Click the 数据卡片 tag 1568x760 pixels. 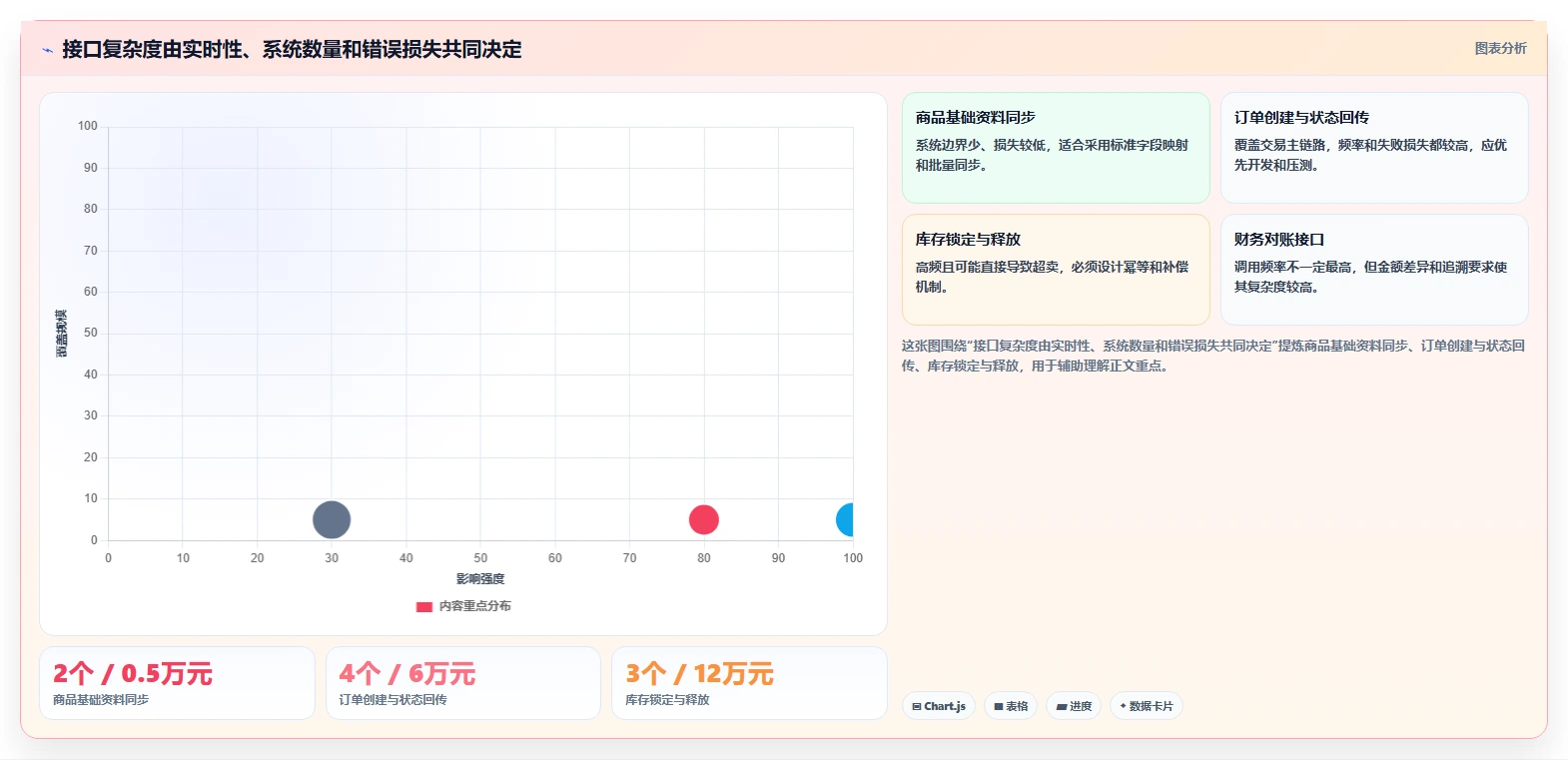click(1147, 706)
